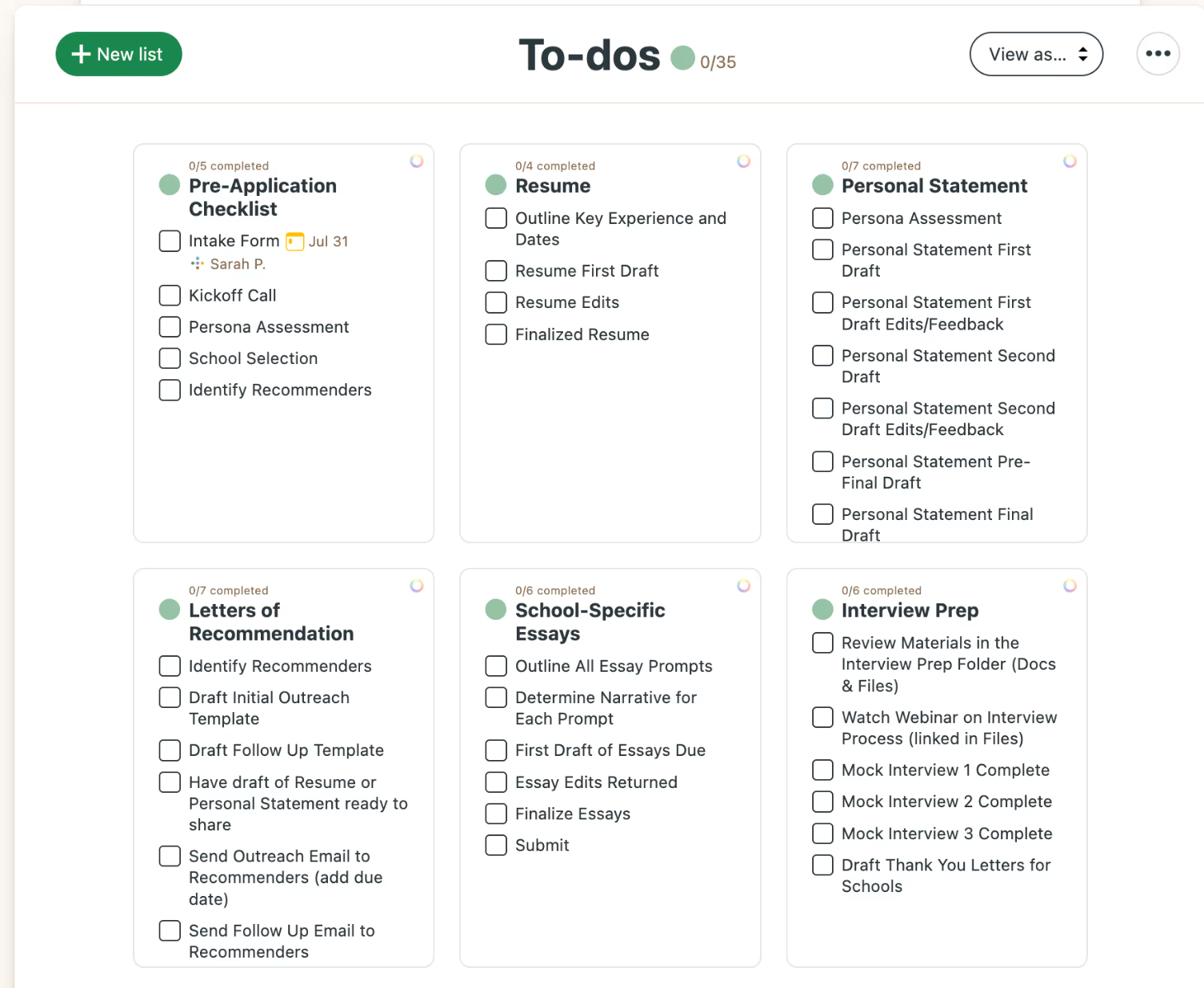Open the Finalize Essays to-do
The image size is (1204, 988).
tap(573, 814)
